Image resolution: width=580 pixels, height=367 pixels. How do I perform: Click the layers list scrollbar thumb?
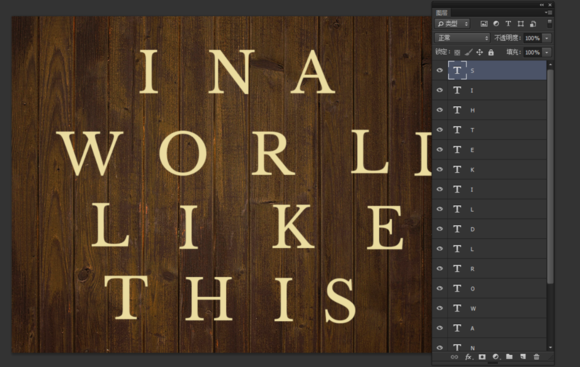pos(550,176)
